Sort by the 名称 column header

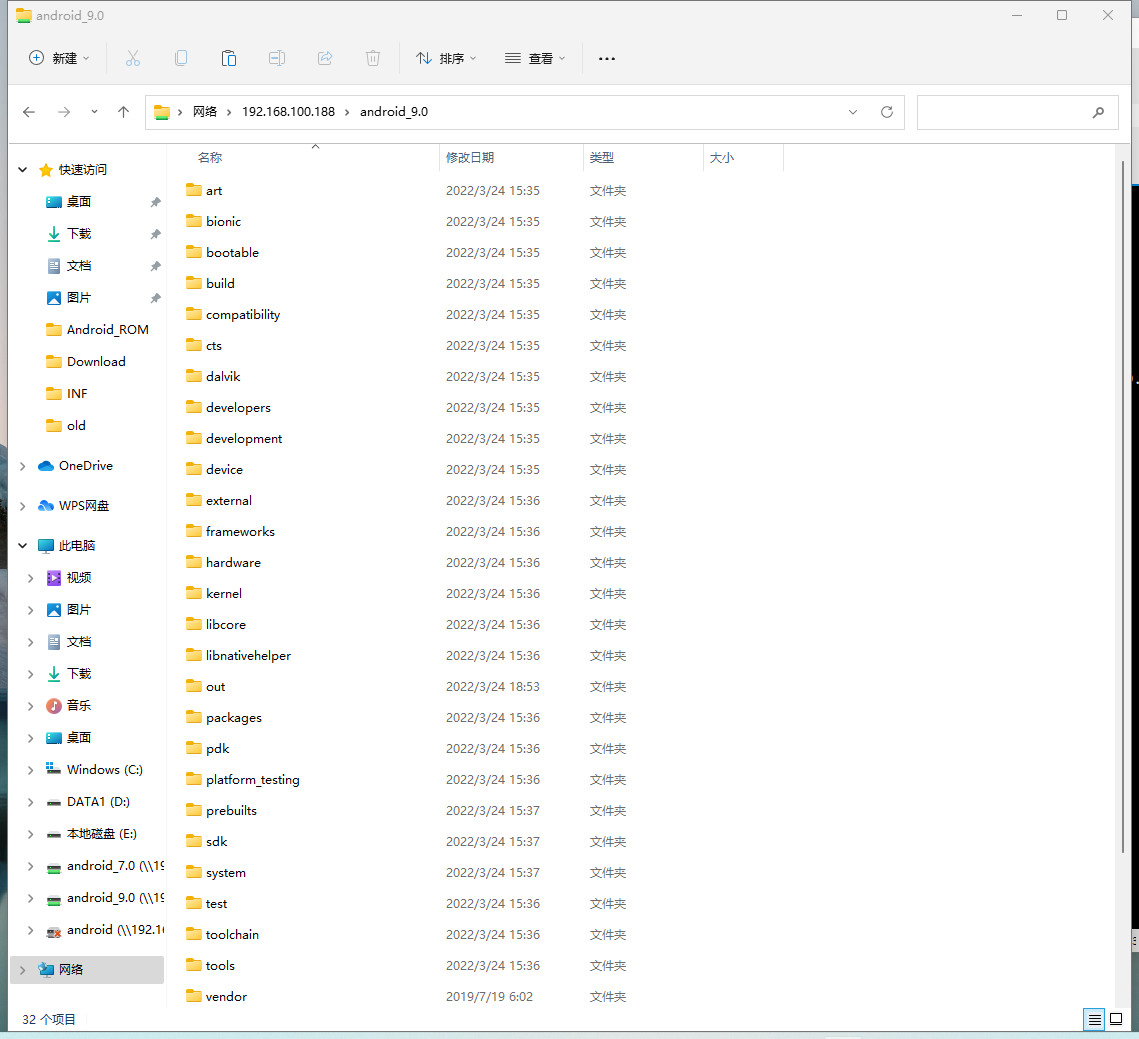210,158
